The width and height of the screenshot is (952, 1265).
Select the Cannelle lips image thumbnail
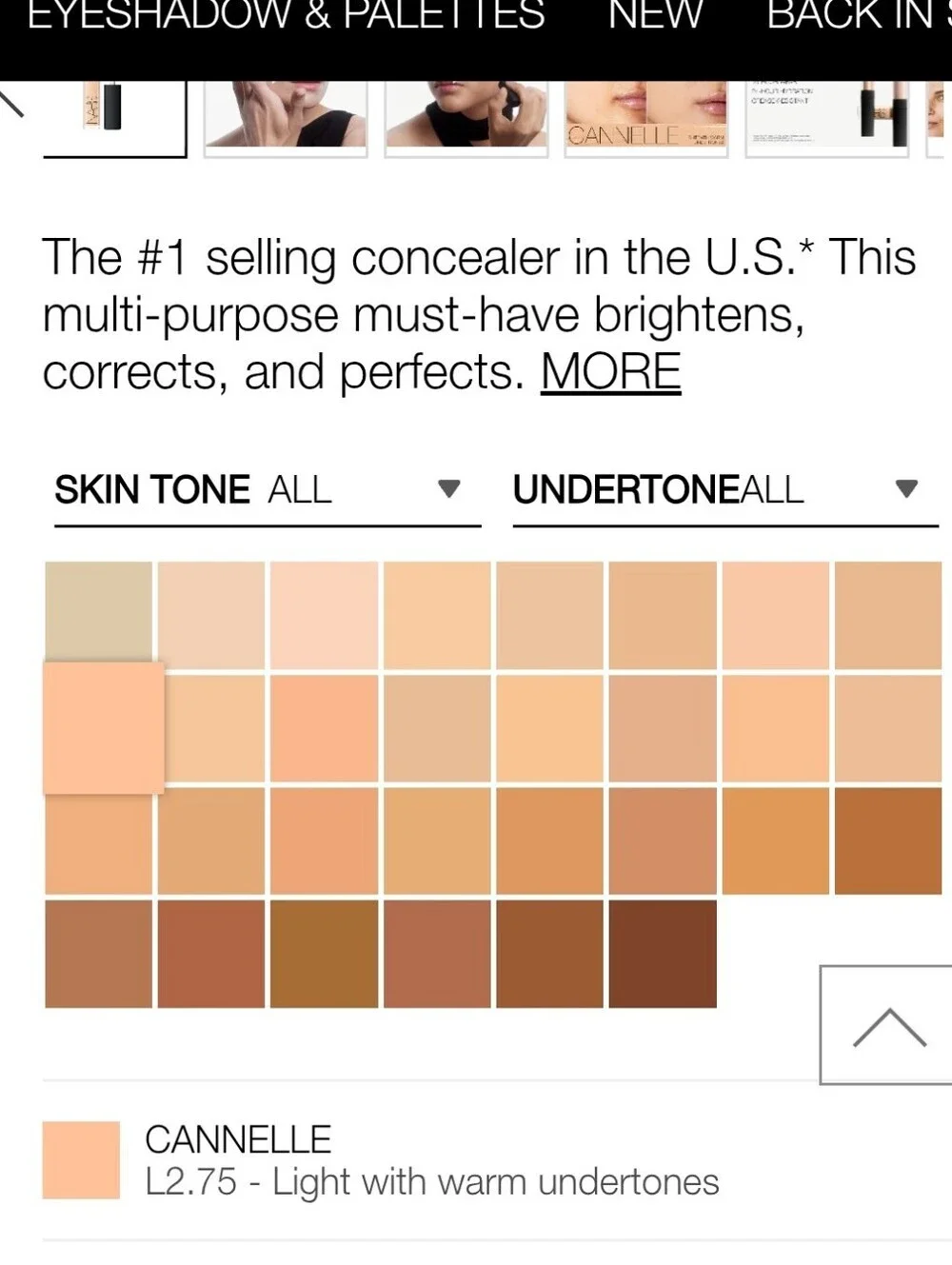pos(646,116)
